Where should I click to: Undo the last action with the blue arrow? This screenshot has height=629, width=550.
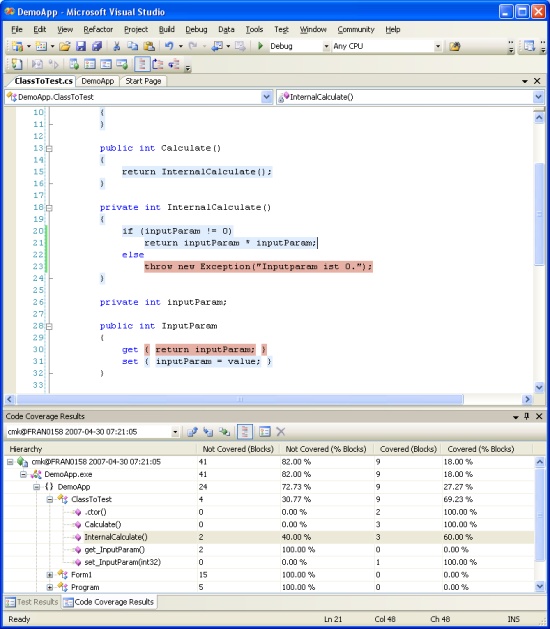click(x=169, y=47)
